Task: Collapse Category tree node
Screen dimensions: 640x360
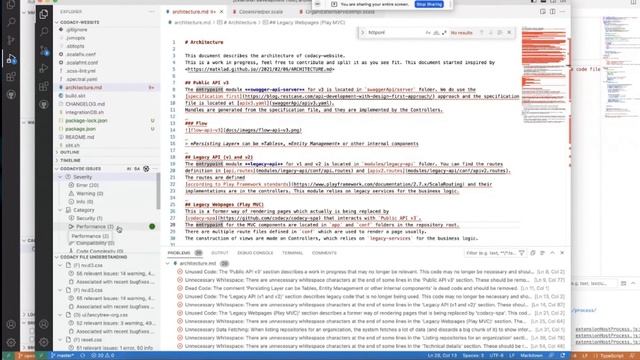Action: tap(60, 210)
